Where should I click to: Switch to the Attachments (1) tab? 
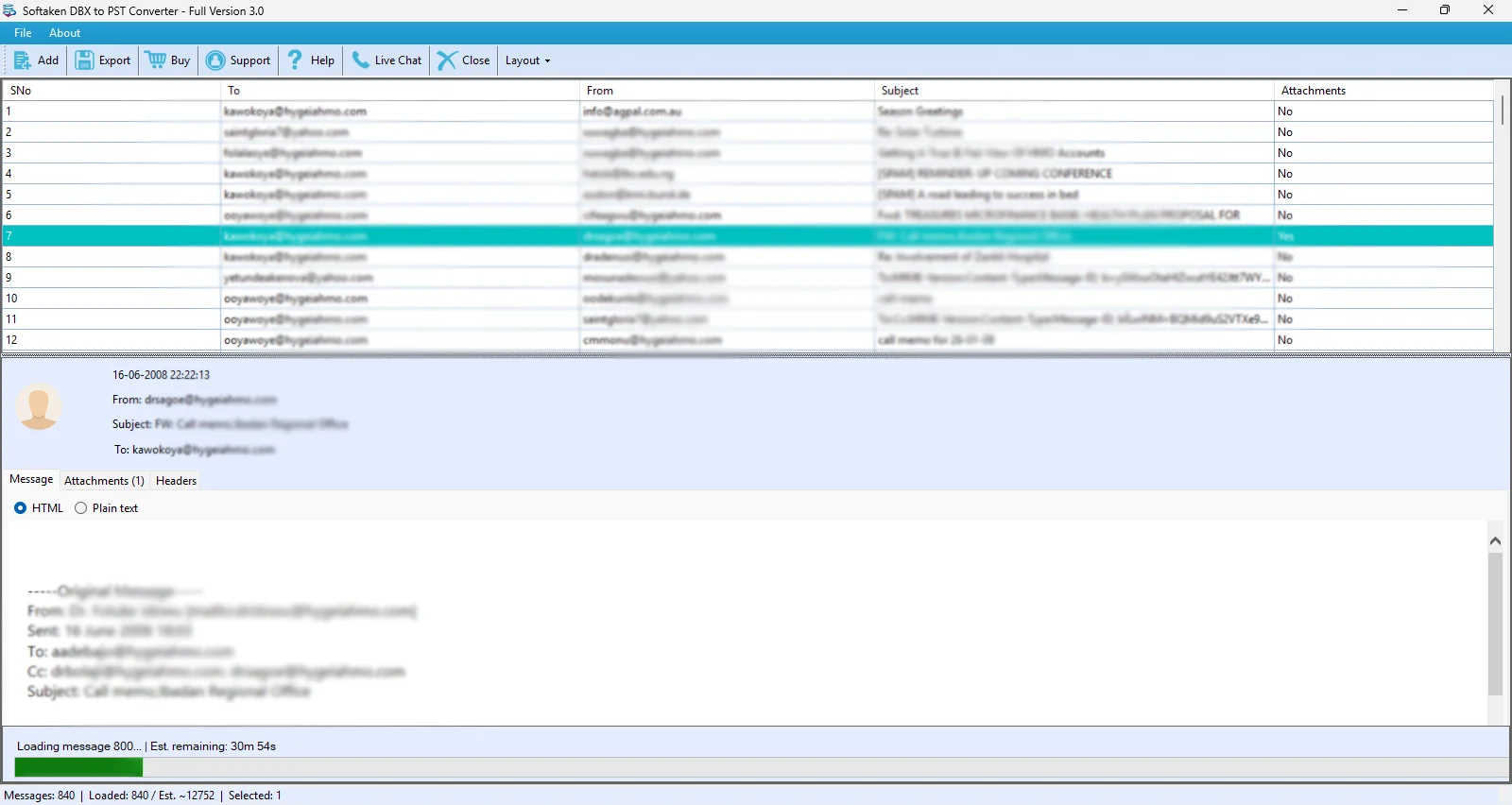coord(104,481)
